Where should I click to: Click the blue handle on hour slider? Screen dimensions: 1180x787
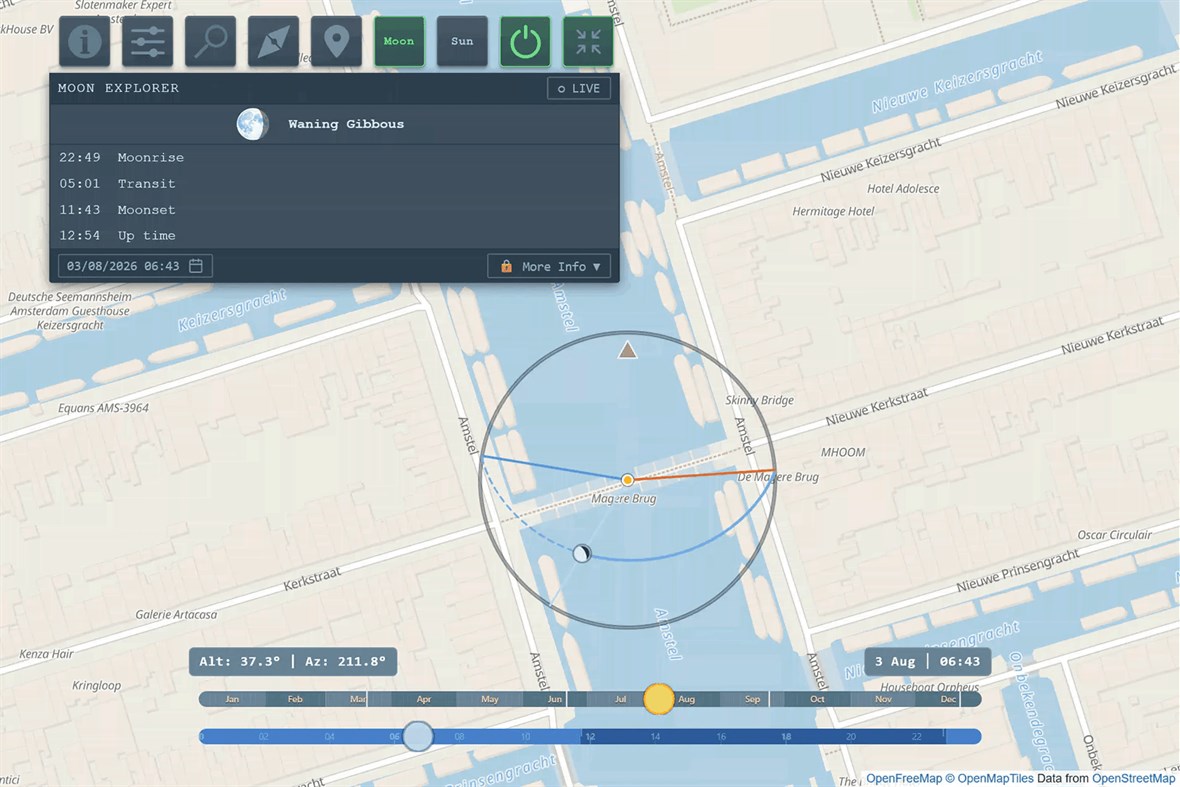418,736
